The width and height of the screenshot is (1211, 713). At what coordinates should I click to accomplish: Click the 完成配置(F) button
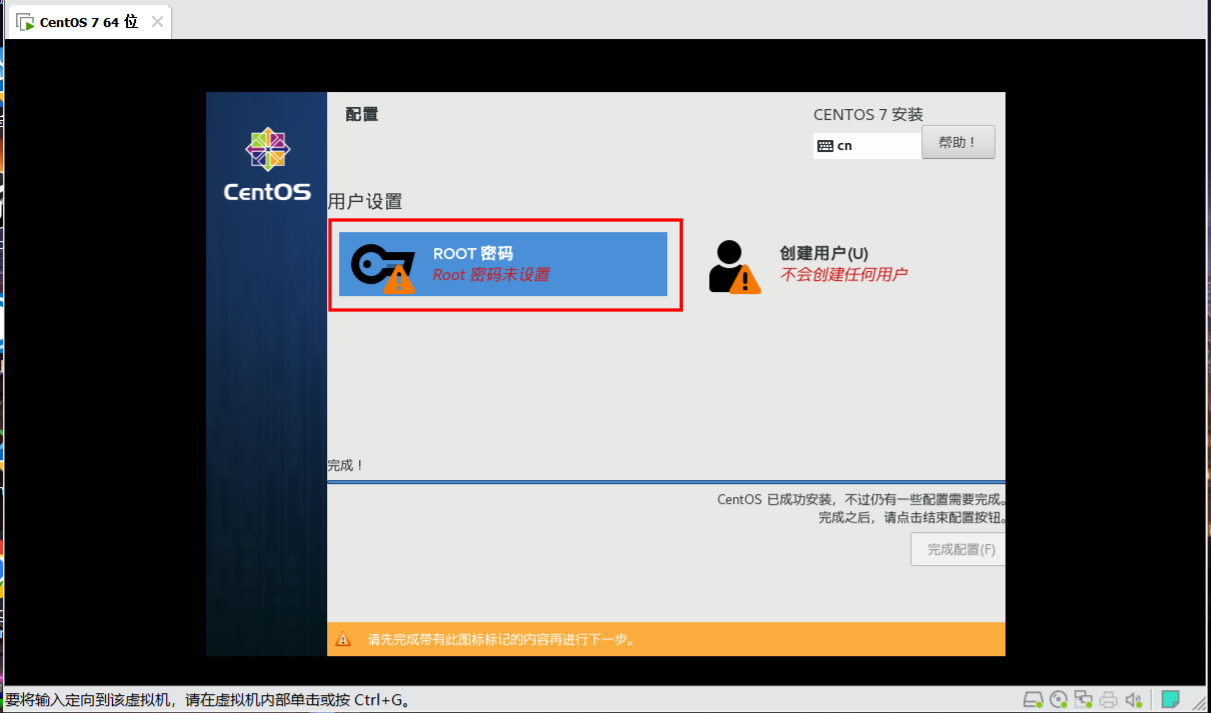coord(960,549)
